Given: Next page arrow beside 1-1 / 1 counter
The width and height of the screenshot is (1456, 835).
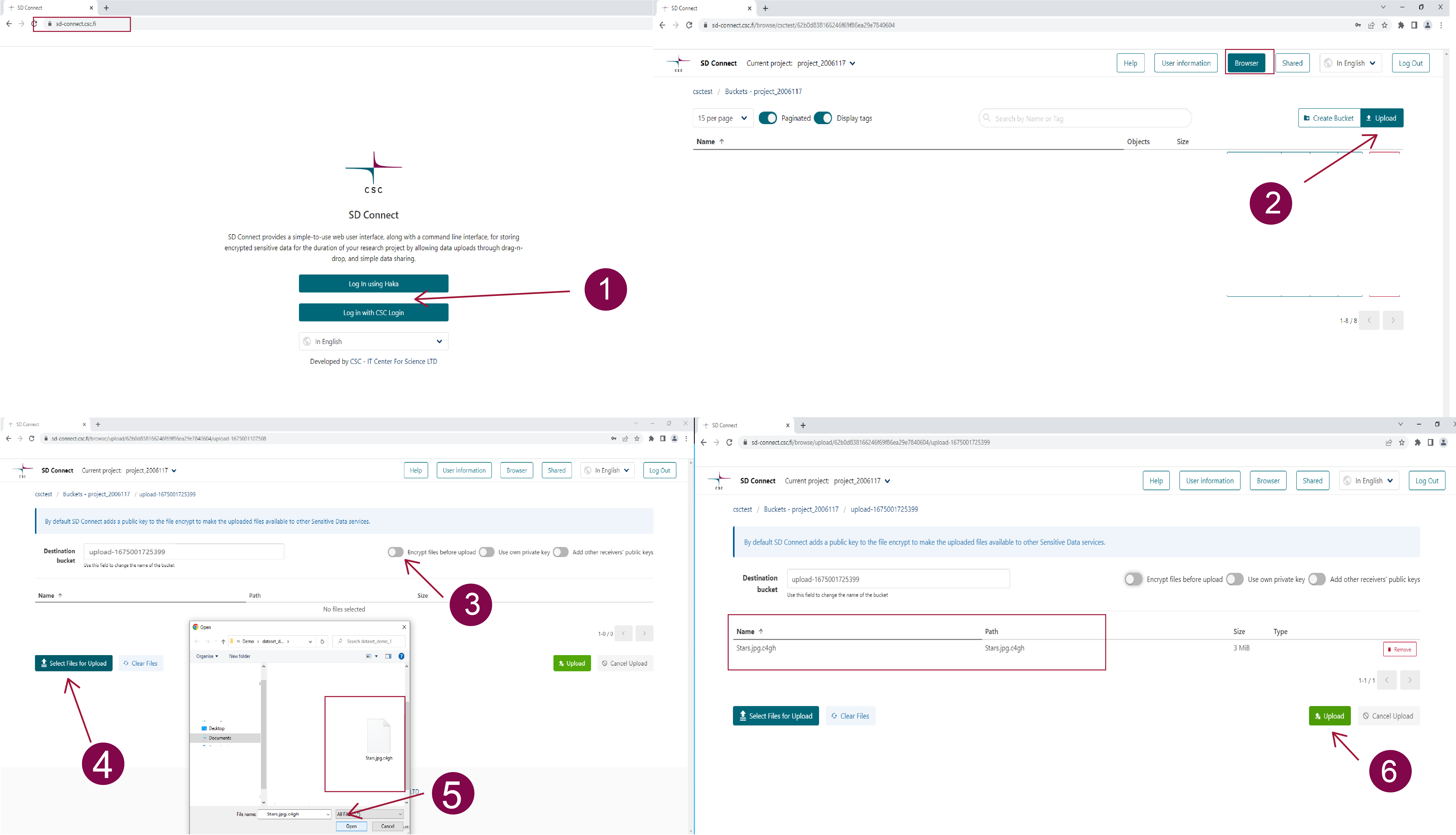Looking at the screenshot, I should pos(1410,680).
